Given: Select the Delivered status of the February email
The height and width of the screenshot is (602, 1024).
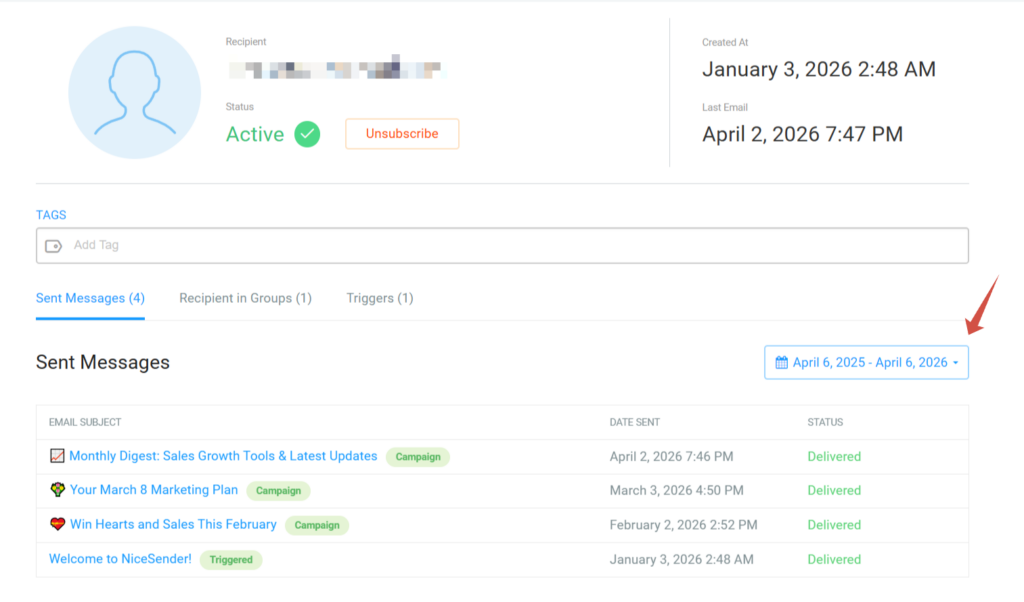Looking at the screenshot, I should click(834, 524).
